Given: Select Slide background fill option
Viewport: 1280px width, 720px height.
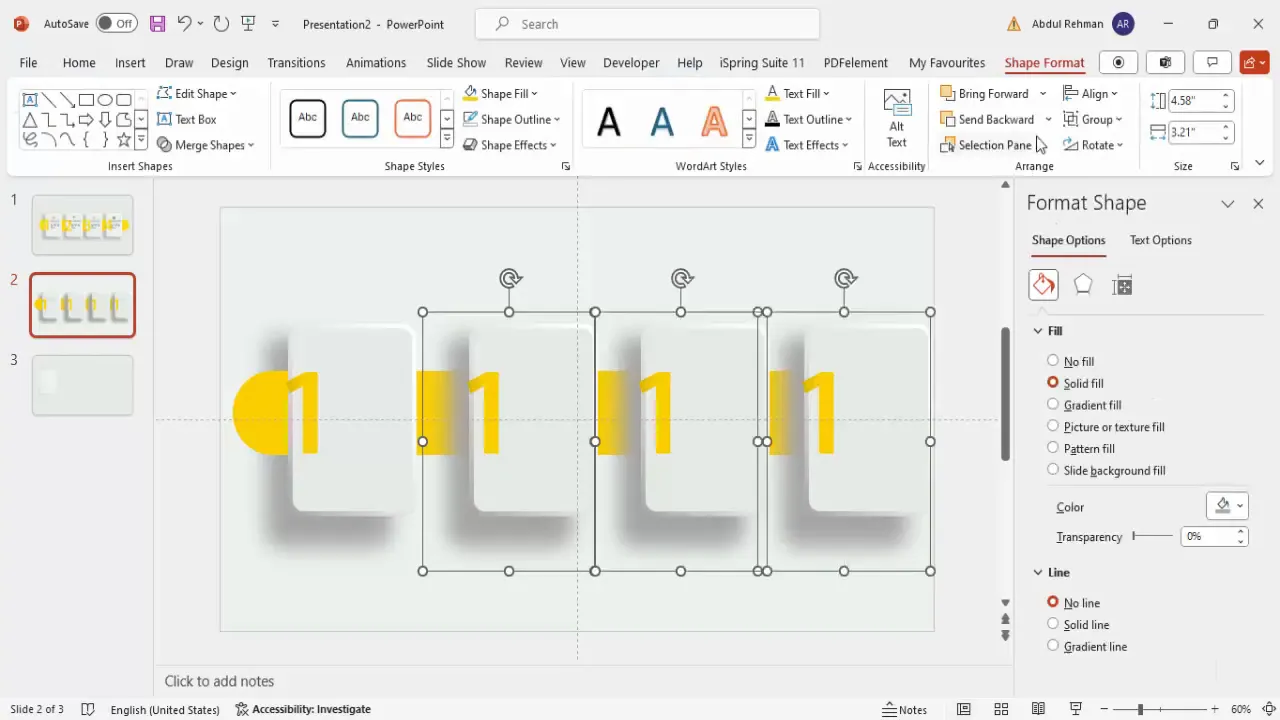Looking at the screenshot, I should tap(1053, 470).
